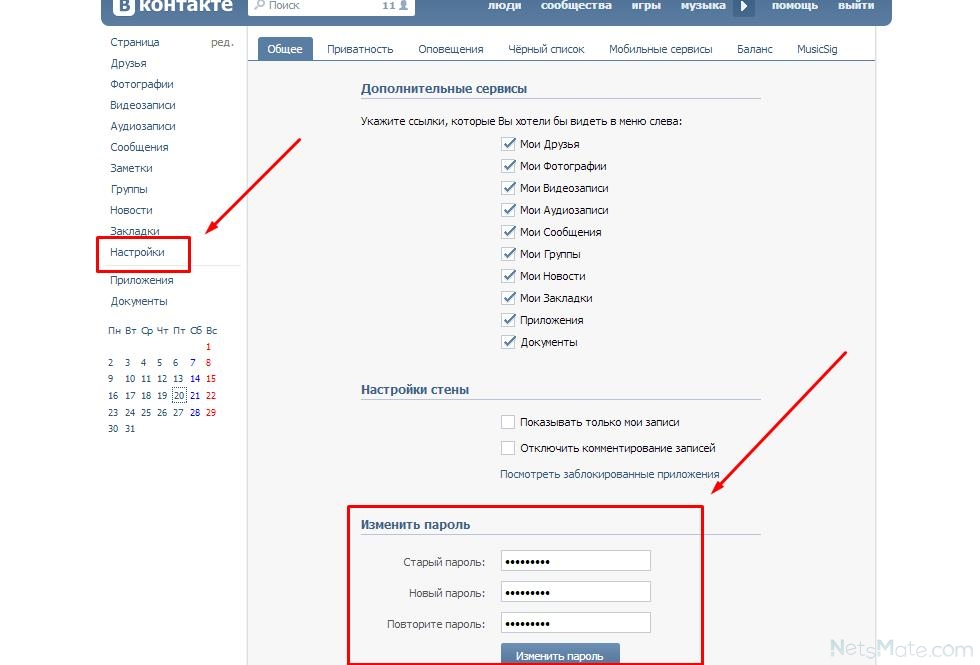Open Видеозаписи in the left menu
Viewport: 980px width, 665px height.
142,105
